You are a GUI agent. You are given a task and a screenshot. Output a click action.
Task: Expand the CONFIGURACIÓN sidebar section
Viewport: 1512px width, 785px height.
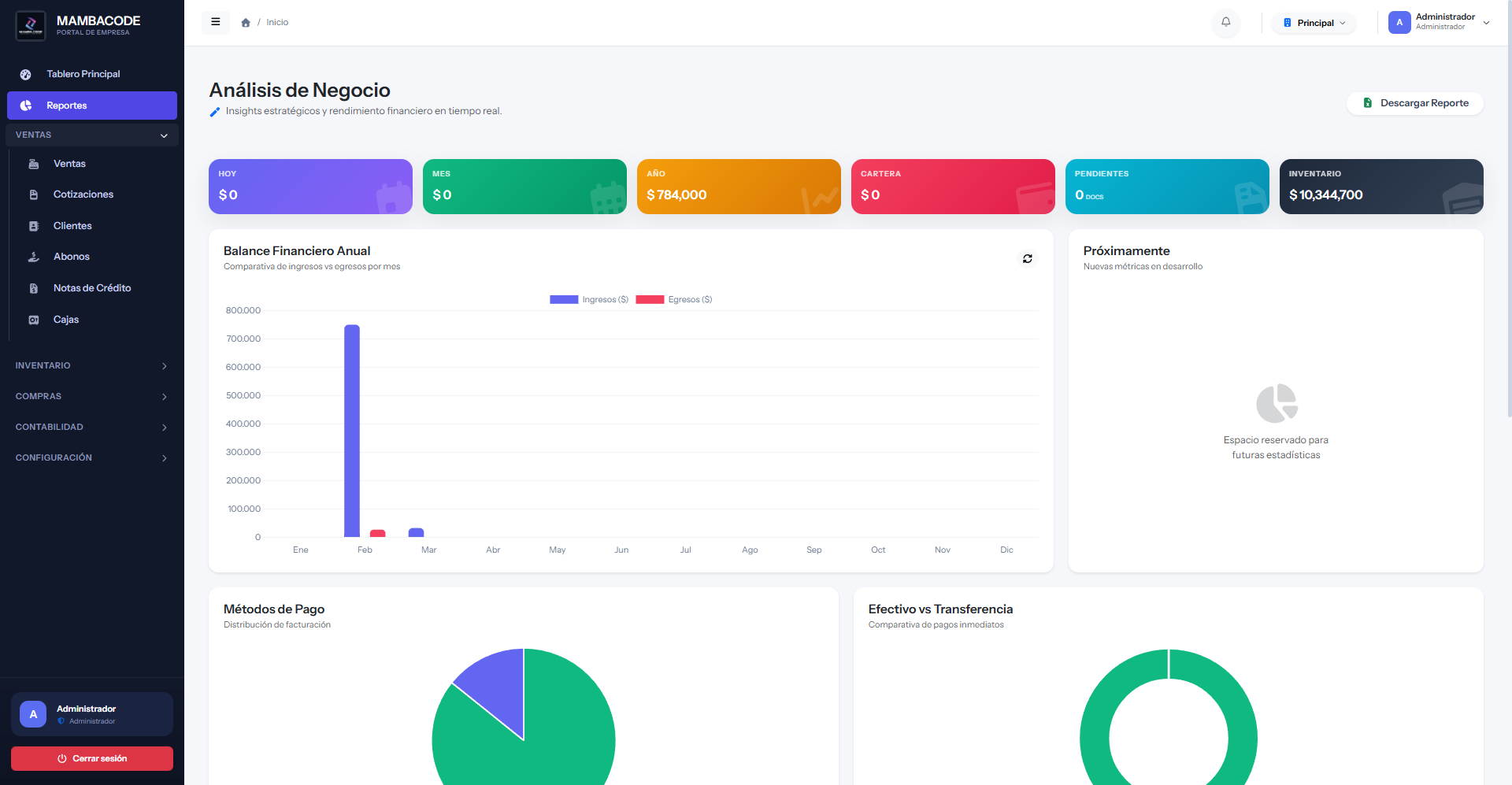[92, 457]
